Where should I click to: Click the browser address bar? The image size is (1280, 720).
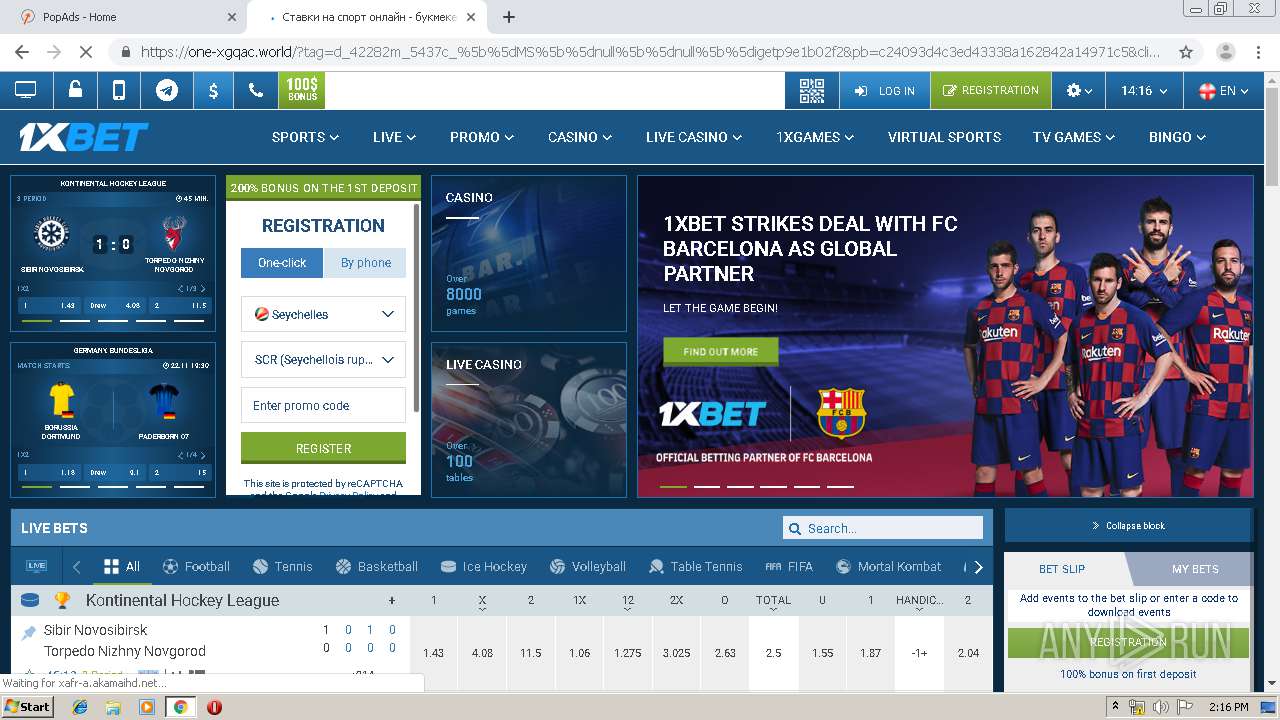click(x=650, y=52)
